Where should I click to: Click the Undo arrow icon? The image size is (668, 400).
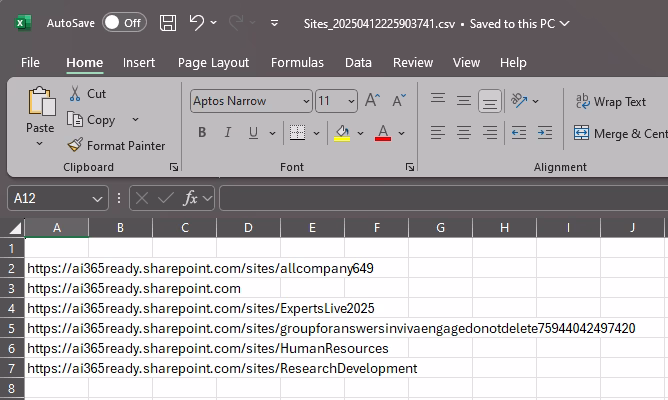pyautogui.click(x=196, y=22)
